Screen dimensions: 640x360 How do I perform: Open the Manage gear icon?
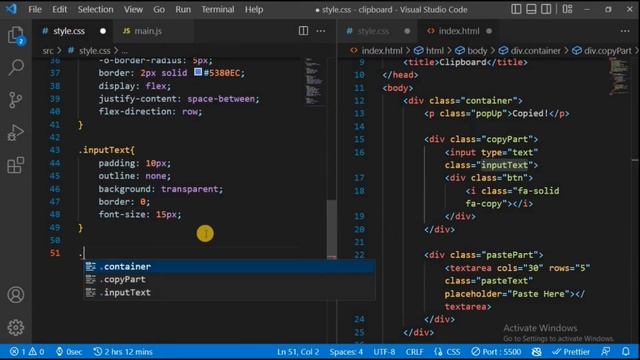[x=16, y=327]
